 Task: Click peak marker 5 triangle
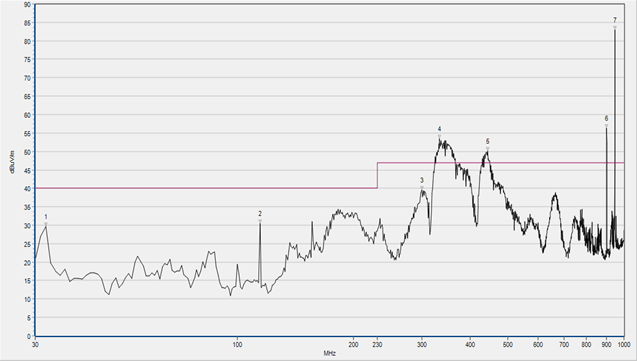click(x=488, y=149)
